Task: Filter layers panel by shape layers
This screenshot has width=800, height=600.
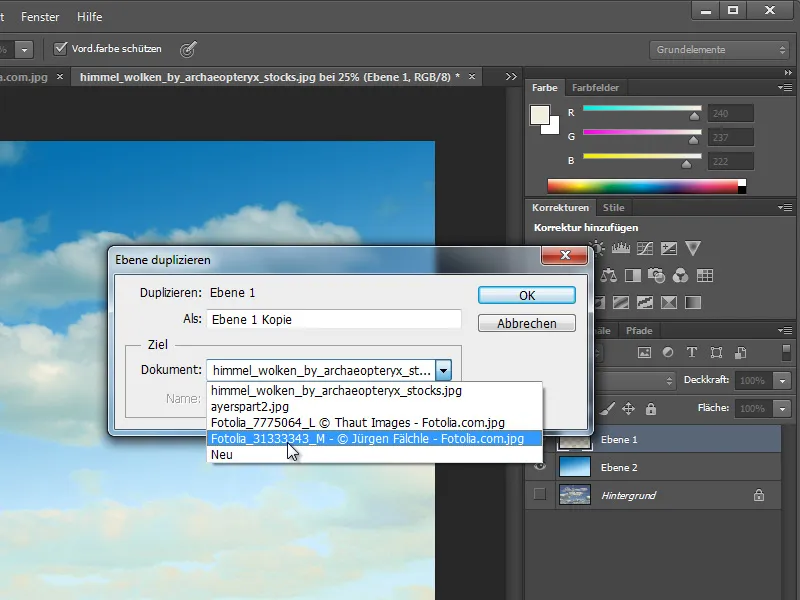Action: 716,353
